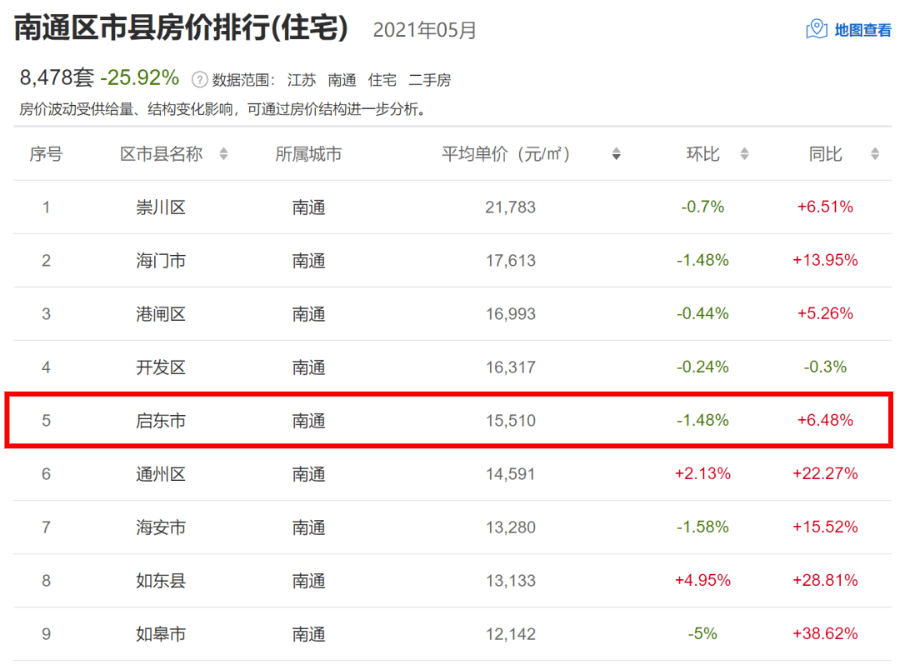Select 江苏 in data range
This screenshot has width=900, height=670.
(302, 80)
